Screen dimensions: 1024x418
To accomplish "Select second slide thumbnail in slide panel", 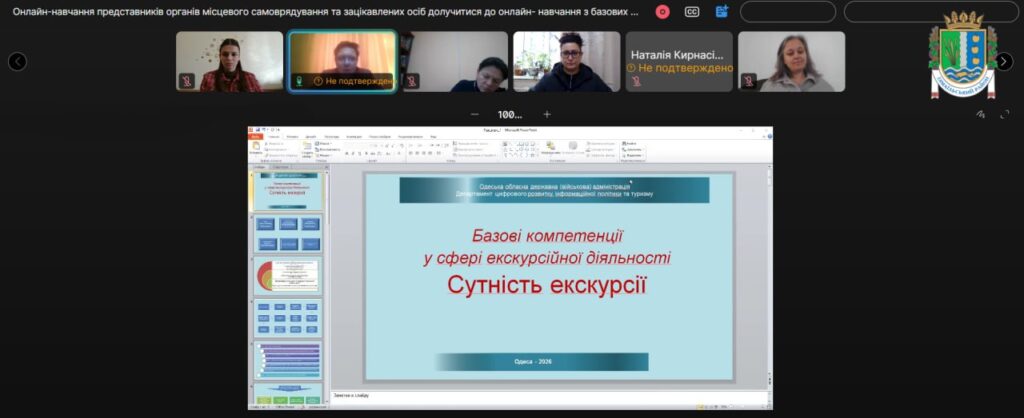I will pos(287,231).
